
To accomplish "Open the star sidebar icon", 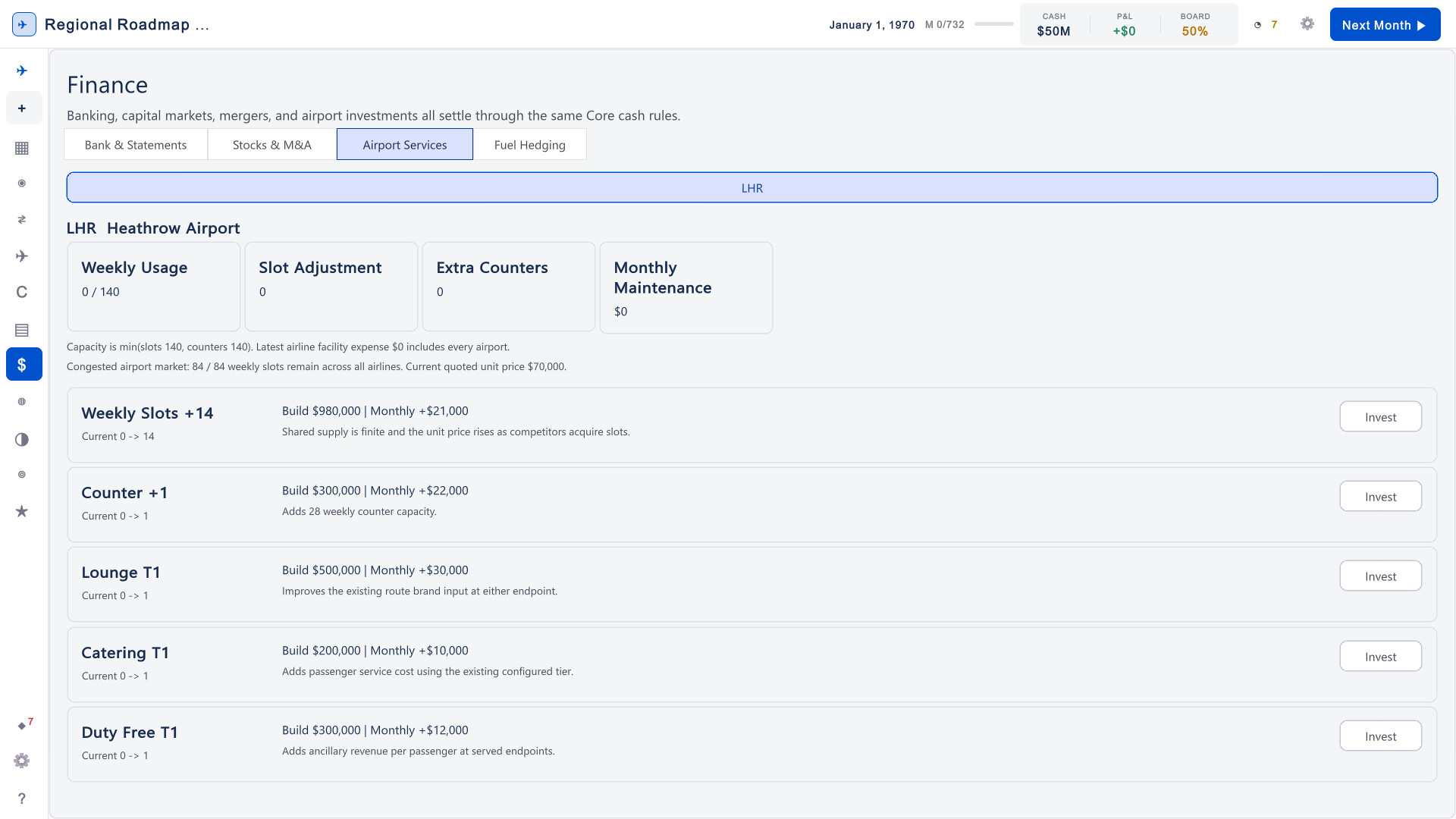I will (22, 511).
